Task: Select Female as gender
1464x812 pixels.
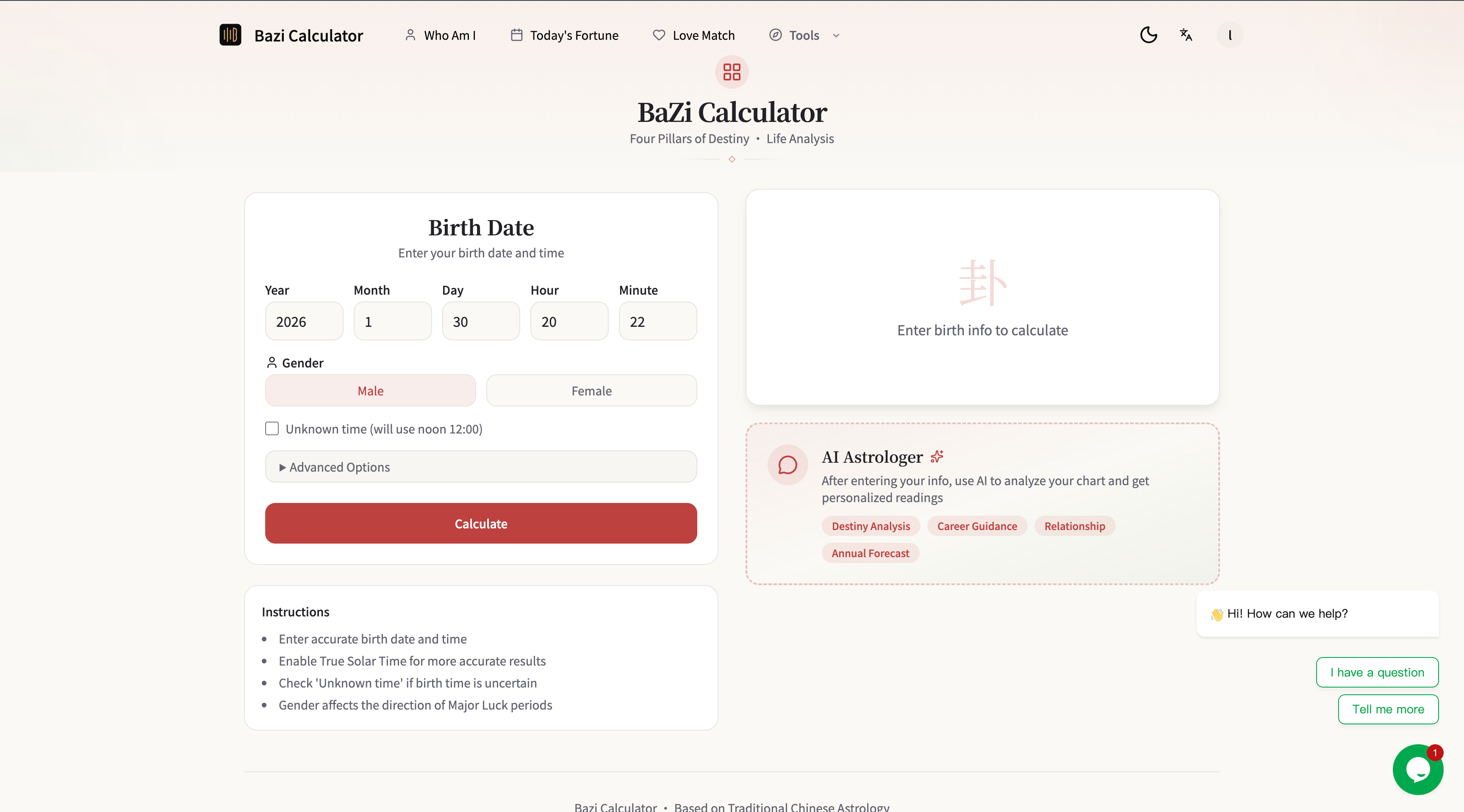Action: tap(591, 391)
